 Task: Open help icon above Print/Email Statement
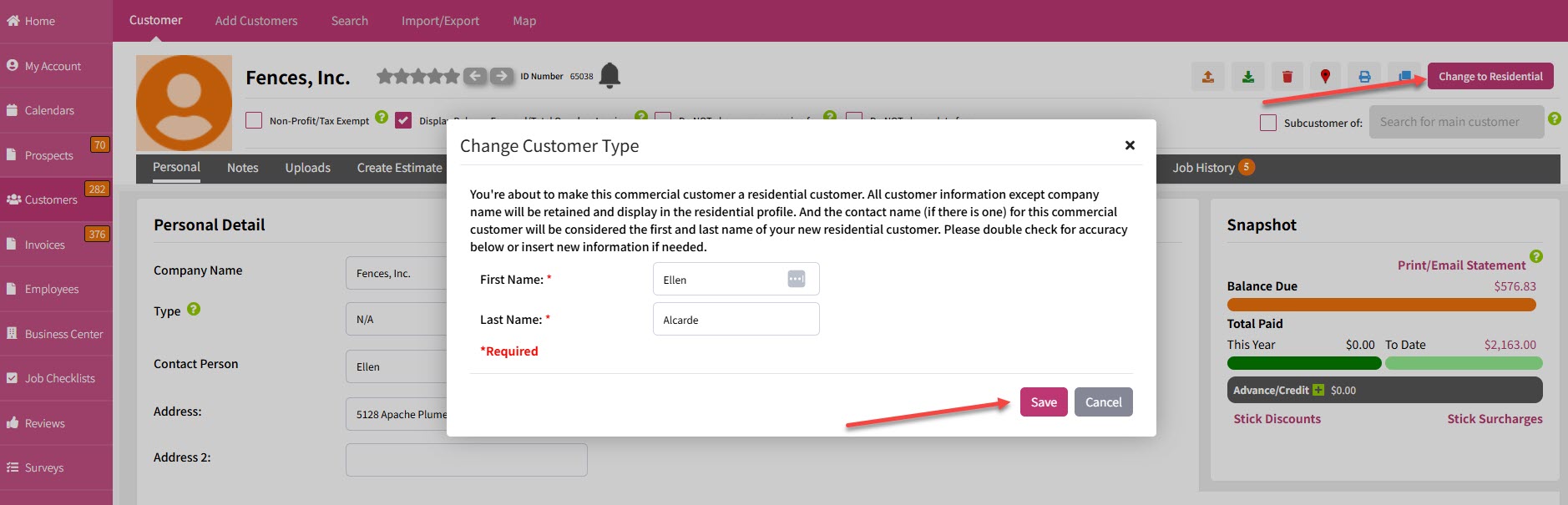click(x=1536, y=256)
